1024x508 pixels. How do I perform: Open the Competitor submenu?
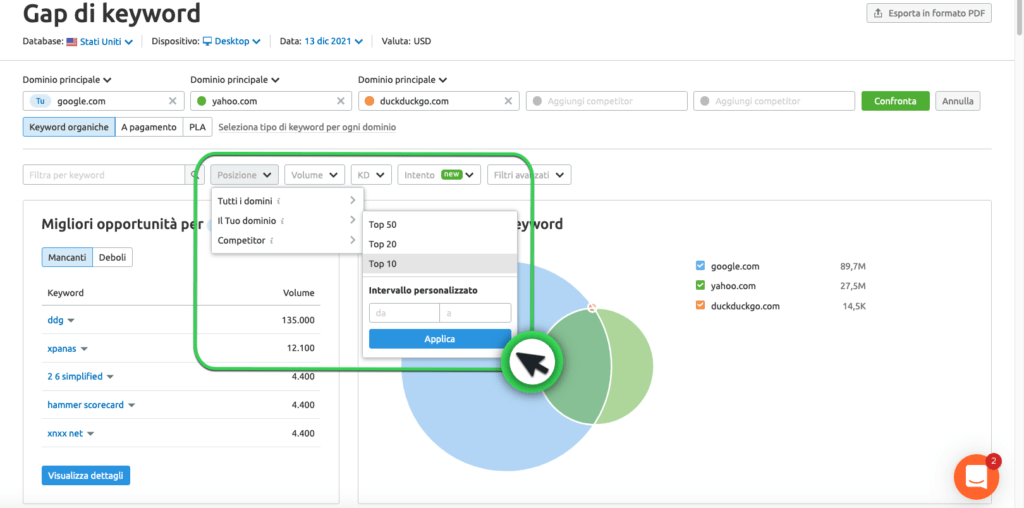(x=287, y=241)
